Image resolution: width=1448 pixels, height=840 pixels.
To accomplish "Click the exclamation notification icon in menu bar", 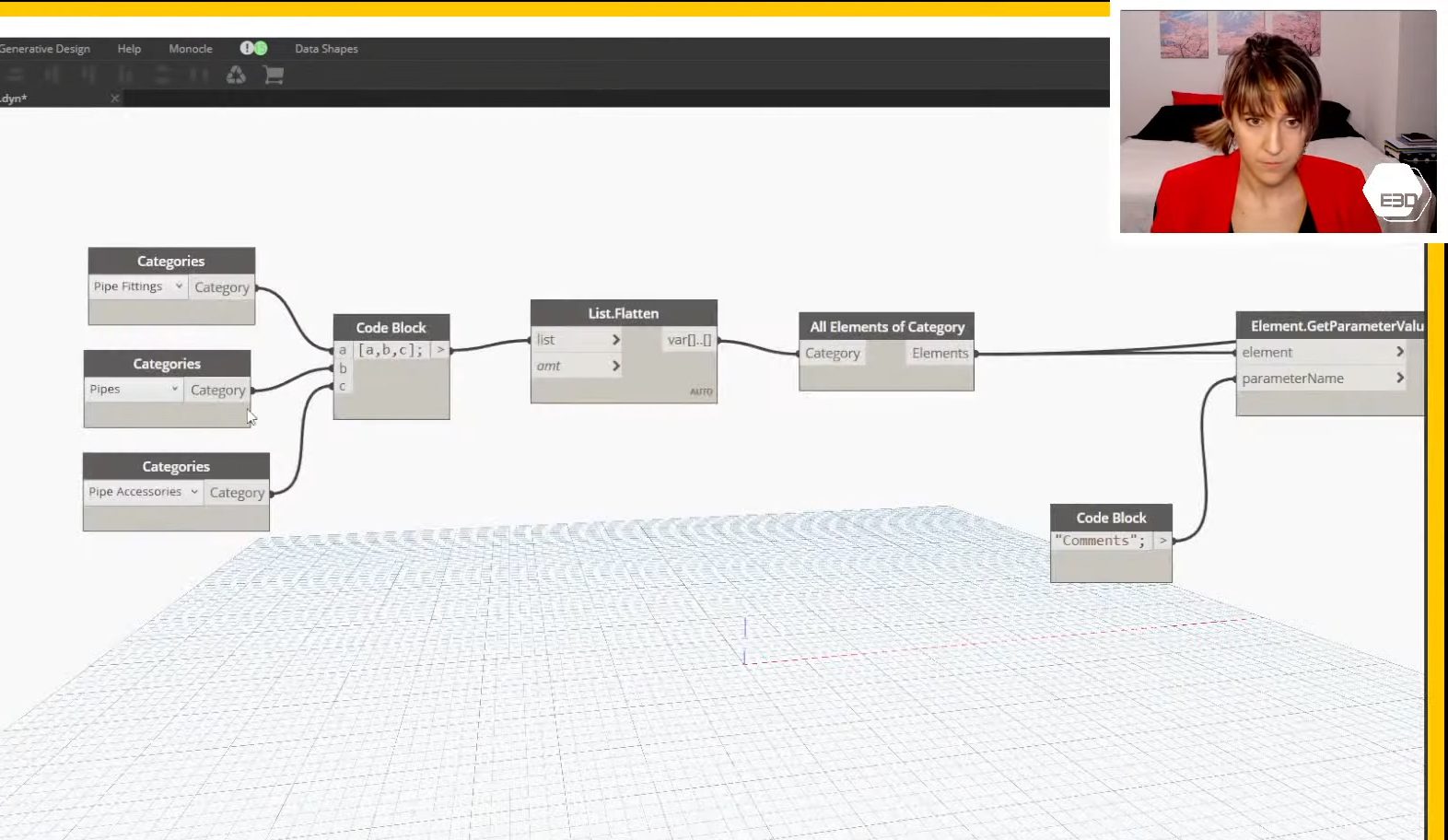I will click(x=247, y=48).
